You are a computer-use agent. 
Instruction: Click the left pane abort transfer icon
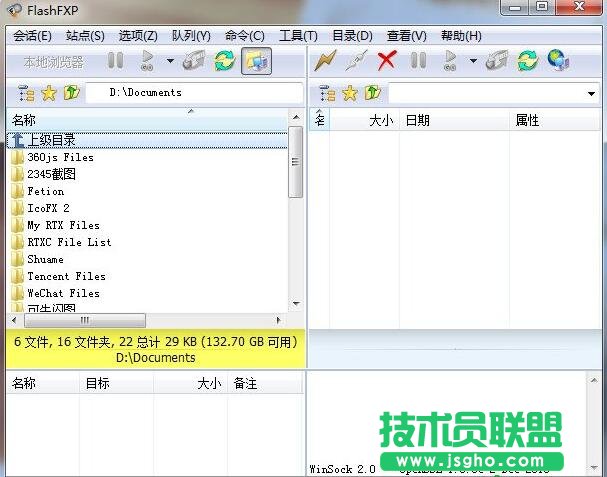coord(194,61)
